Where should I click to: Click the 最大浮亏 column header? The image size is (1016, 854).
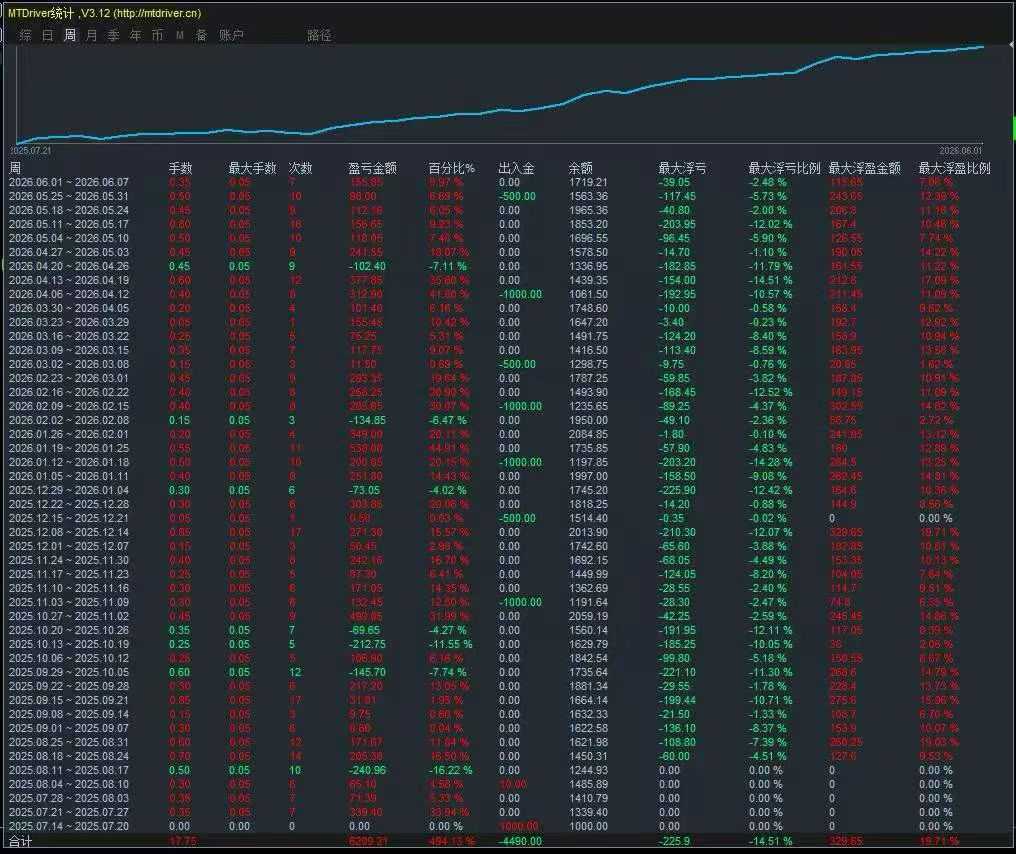(682, 168)
